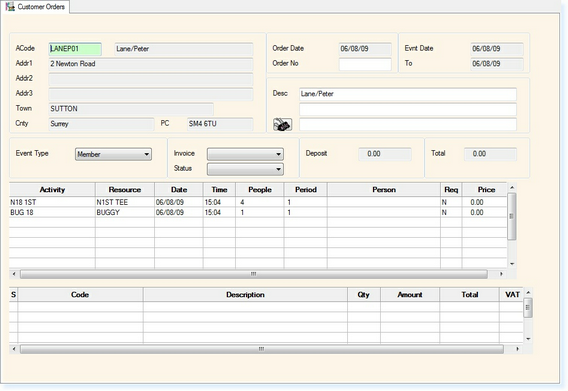Select the BUG 18 activity cell
The image size is (568, 391).
pyautogui.click(x=52, y=212)
